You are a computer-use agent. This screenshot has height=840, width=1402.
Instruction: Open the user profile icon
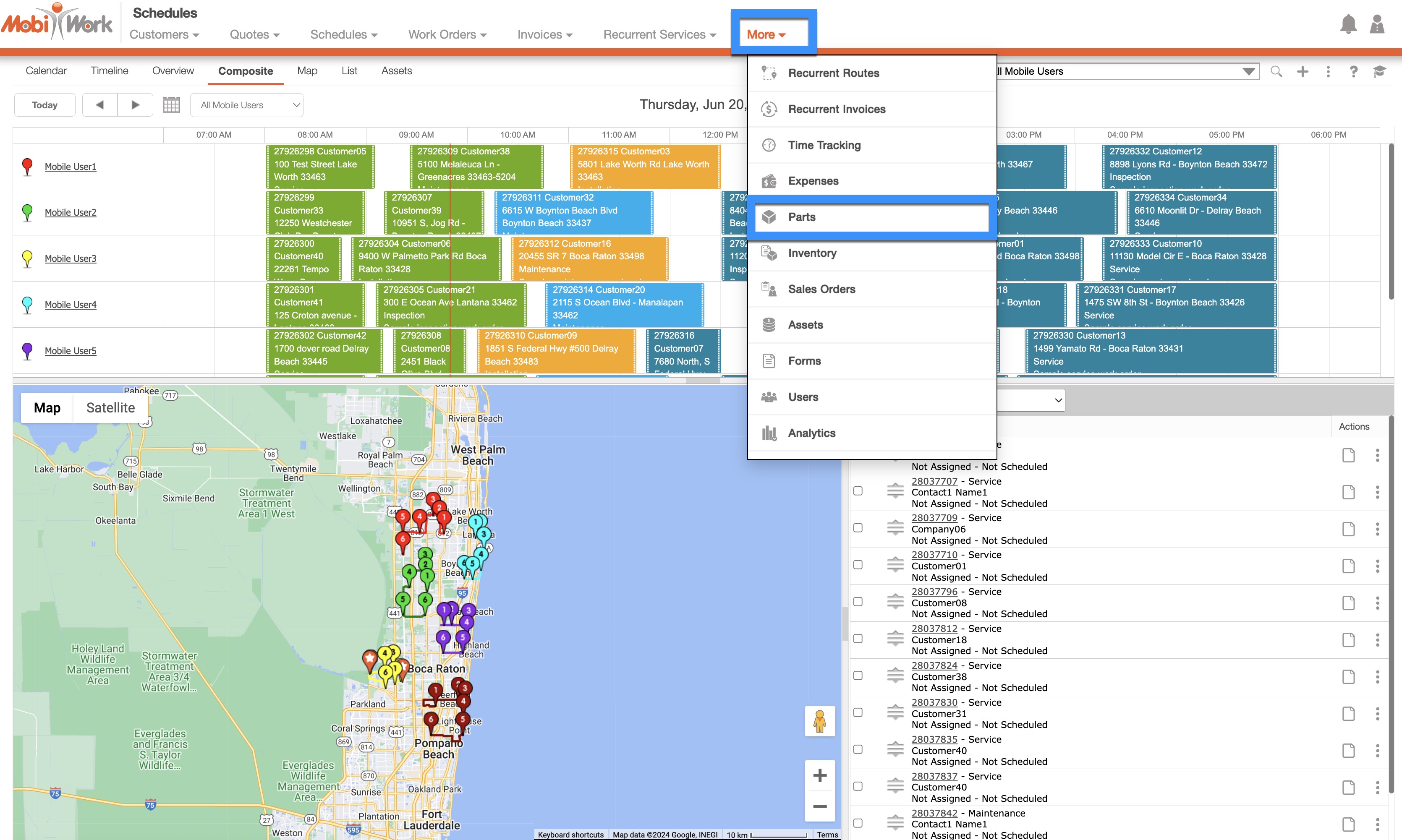pos(1377,24)
